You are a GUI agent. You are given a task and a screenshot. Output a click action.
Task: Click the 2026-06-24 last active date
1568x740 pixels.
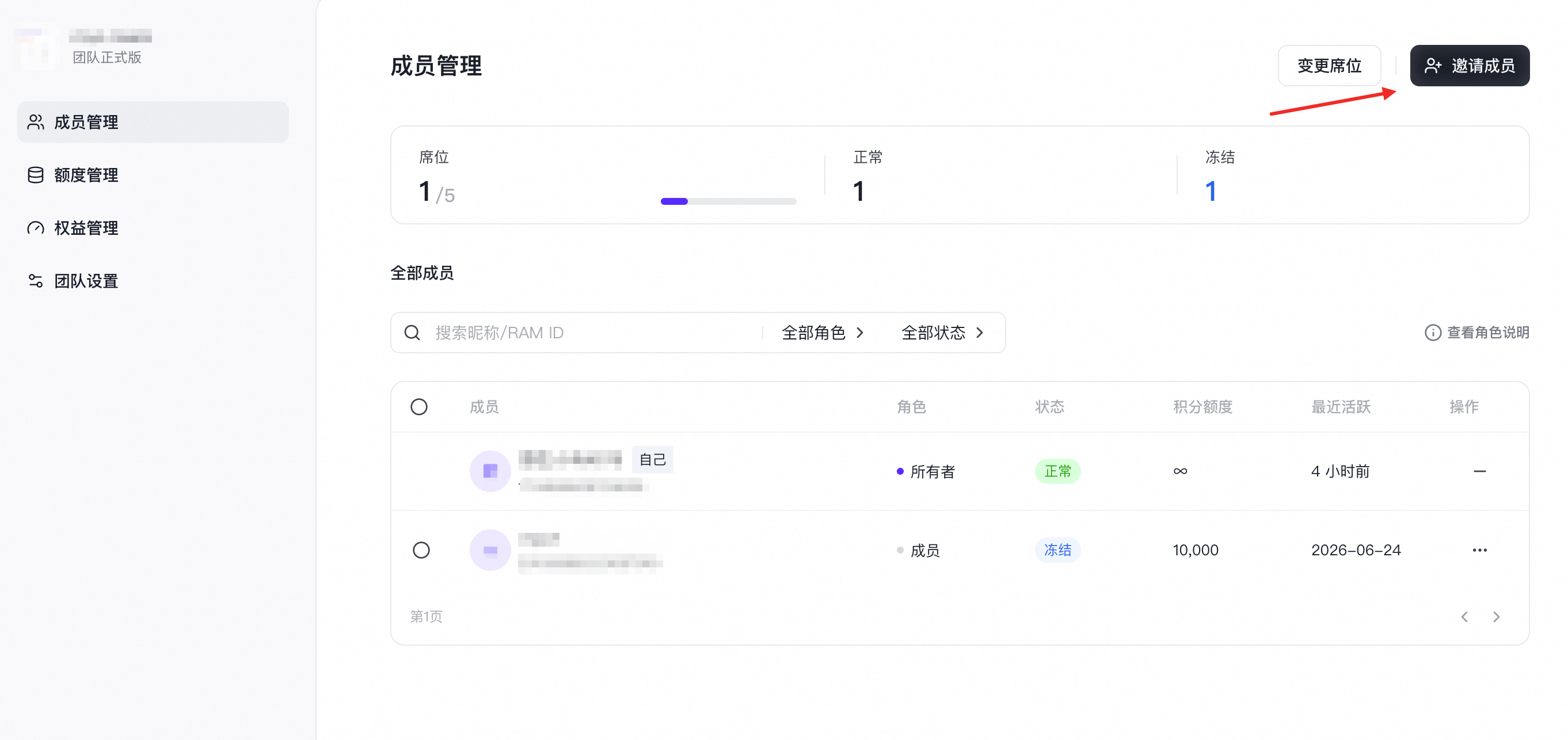pyautogui.click(x=1356, y=550)
